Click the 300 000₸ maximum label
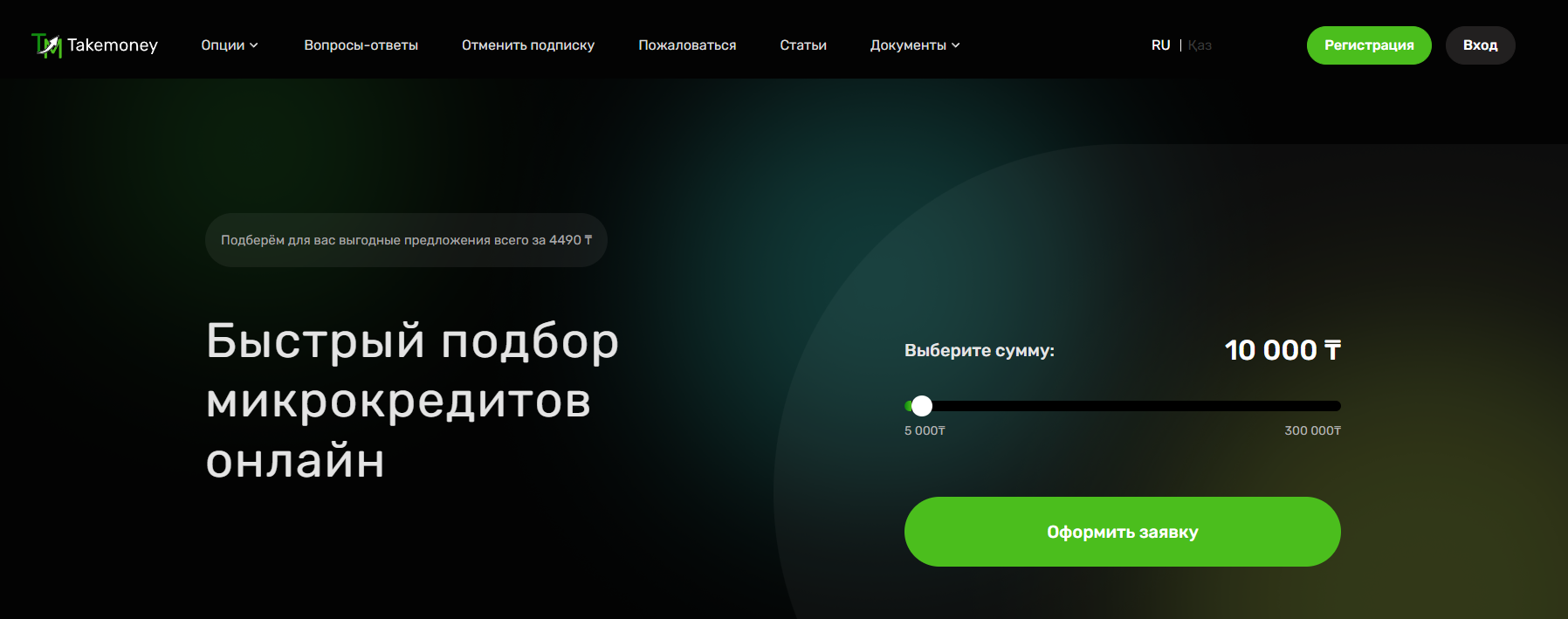The image size is (1568, 619). [x=1312, y=430]
